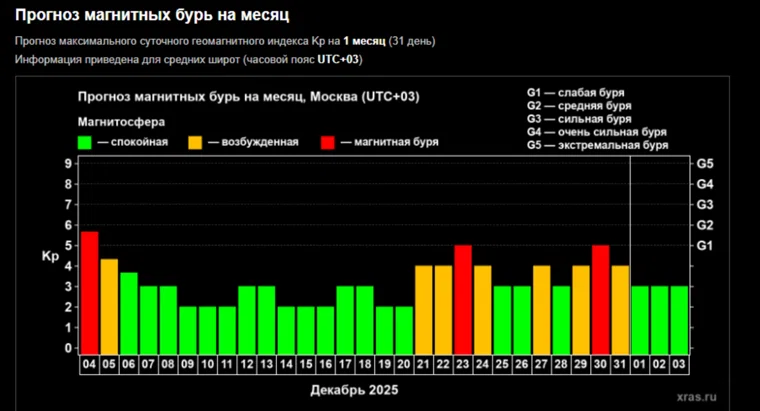
Task: Click the green bar above date 12
Action: click(247, 318)
